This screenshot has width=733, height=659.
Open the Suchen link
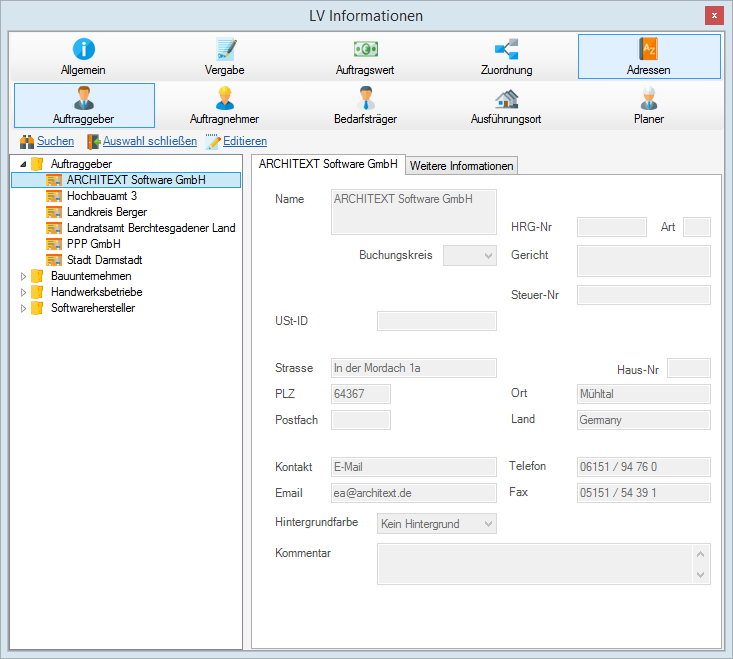(x=56, y=141)
